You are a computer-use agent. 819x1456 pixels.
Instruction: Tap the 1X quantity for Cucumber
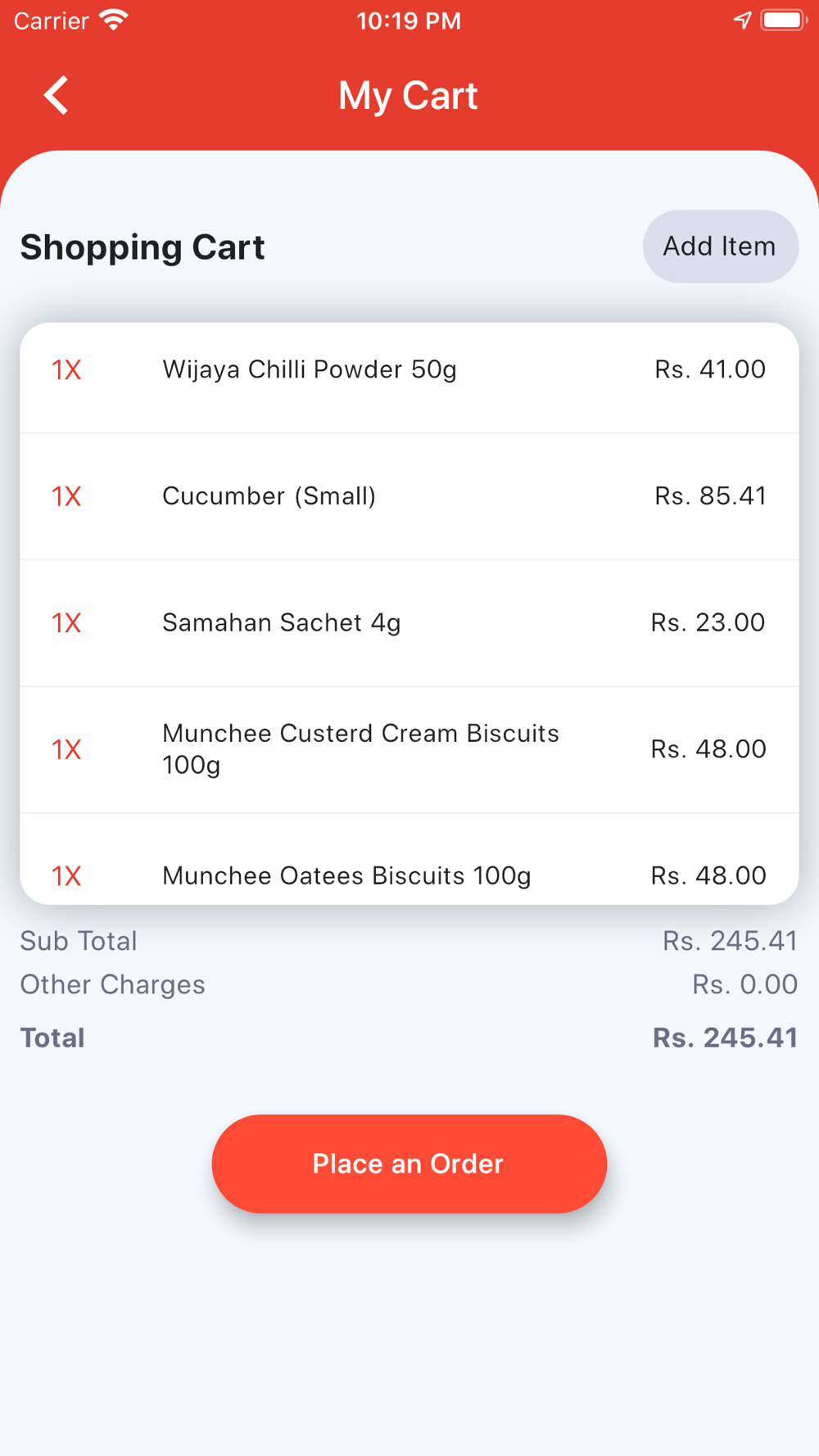(x=66, y=496)
